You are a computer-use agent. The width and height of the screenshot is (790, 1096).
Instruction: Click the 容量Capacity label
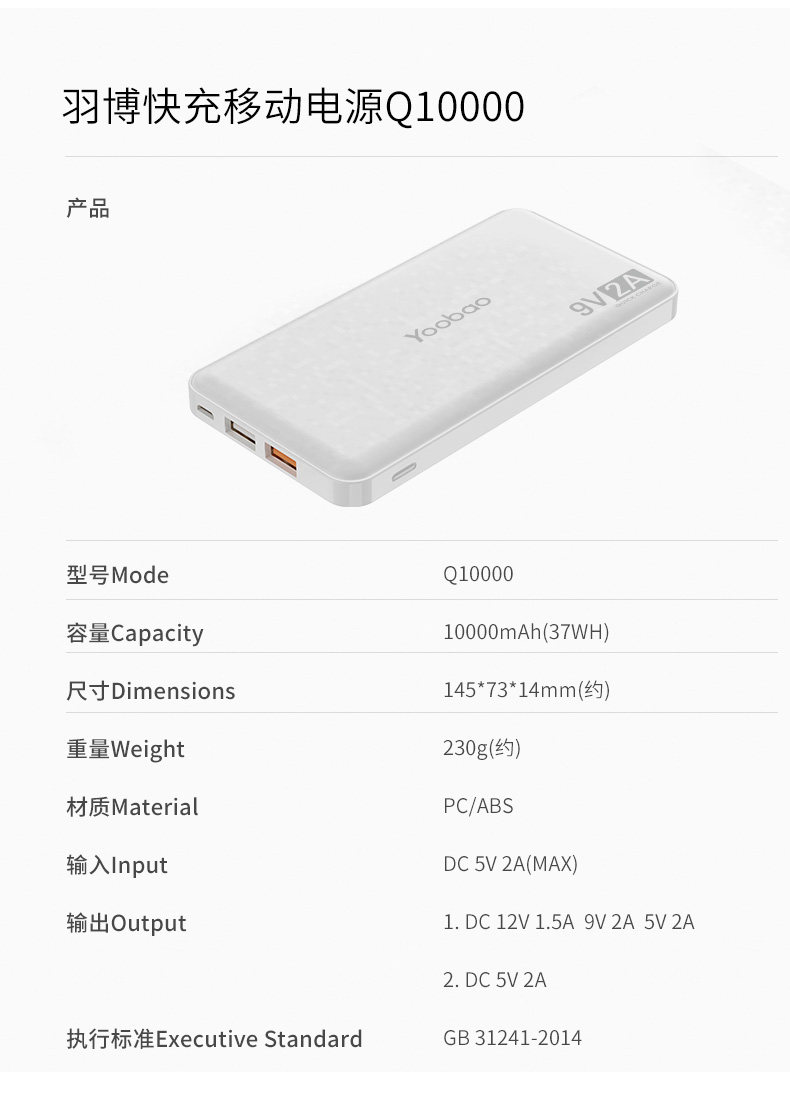pos(135,633)
